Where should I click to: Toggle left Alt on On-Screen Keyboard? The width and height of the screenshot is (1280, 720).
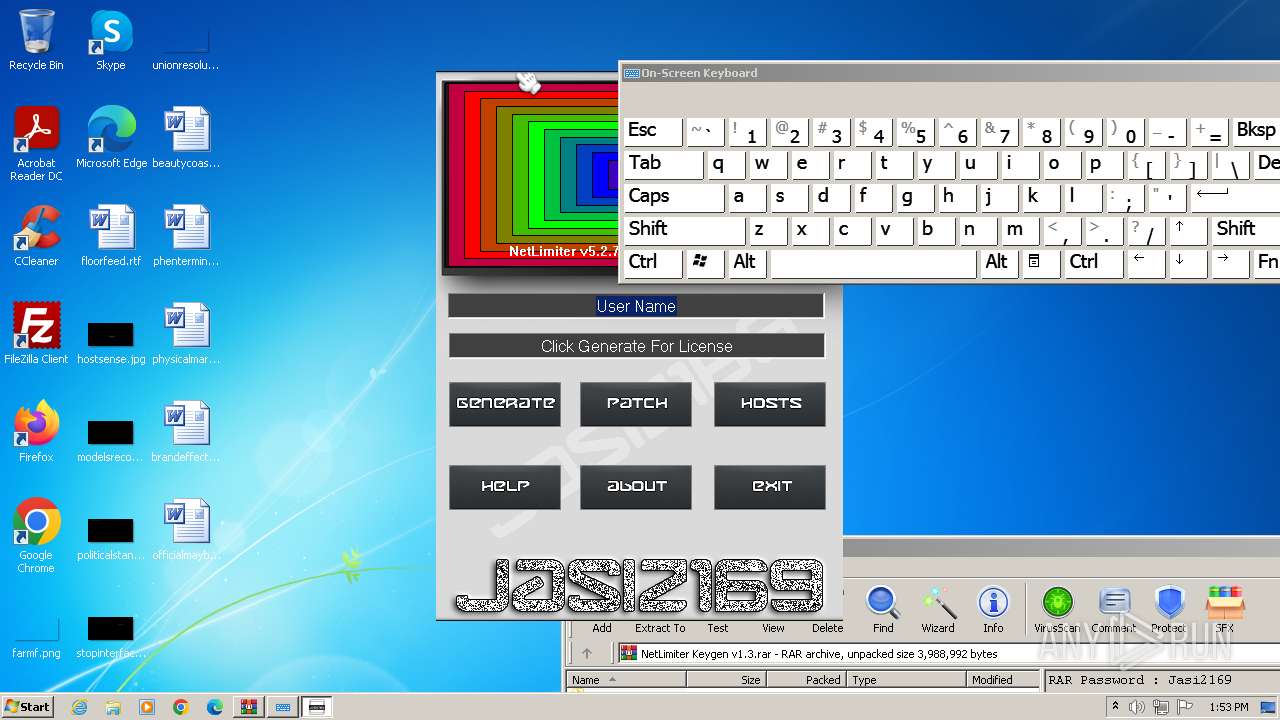click(x=748, y=263)
